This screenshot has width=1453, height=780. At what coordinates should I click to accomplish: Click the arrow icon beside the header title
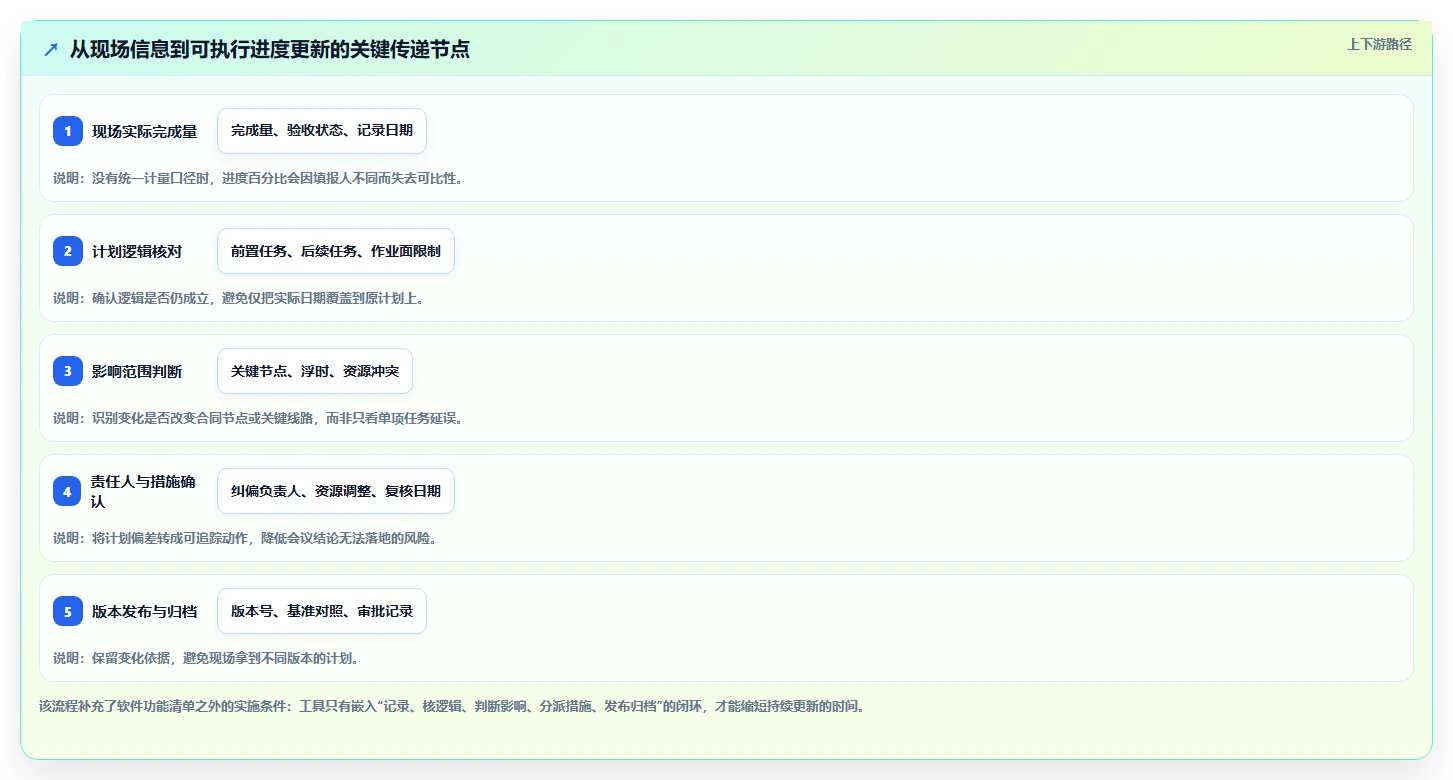[51, 49]
